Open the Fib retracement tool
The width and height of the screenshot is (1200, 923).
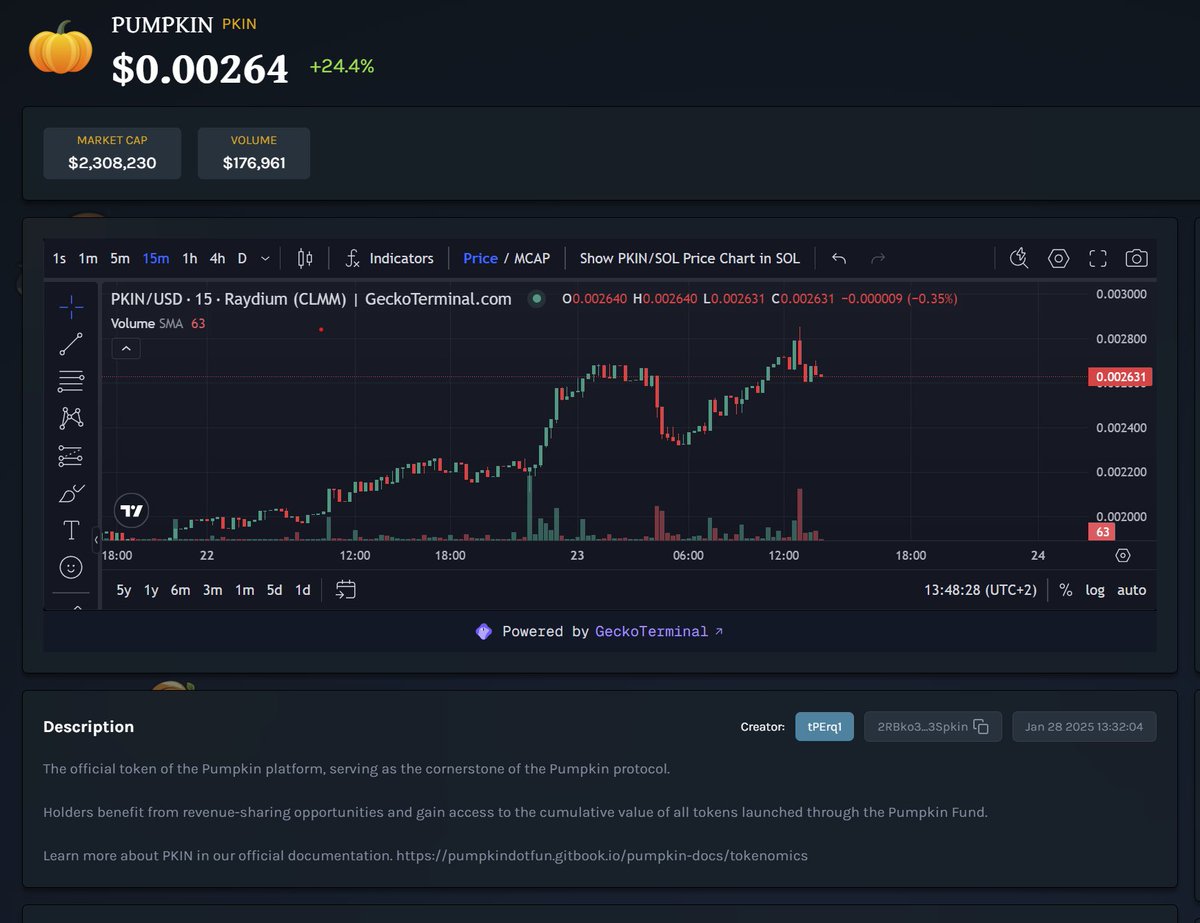pos(71,381)
